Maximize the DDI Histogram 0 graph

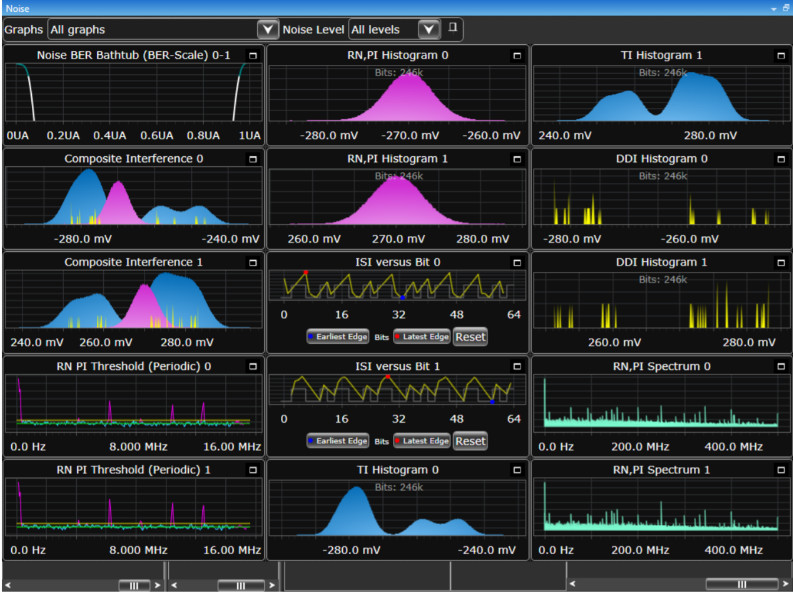point(781,159)
